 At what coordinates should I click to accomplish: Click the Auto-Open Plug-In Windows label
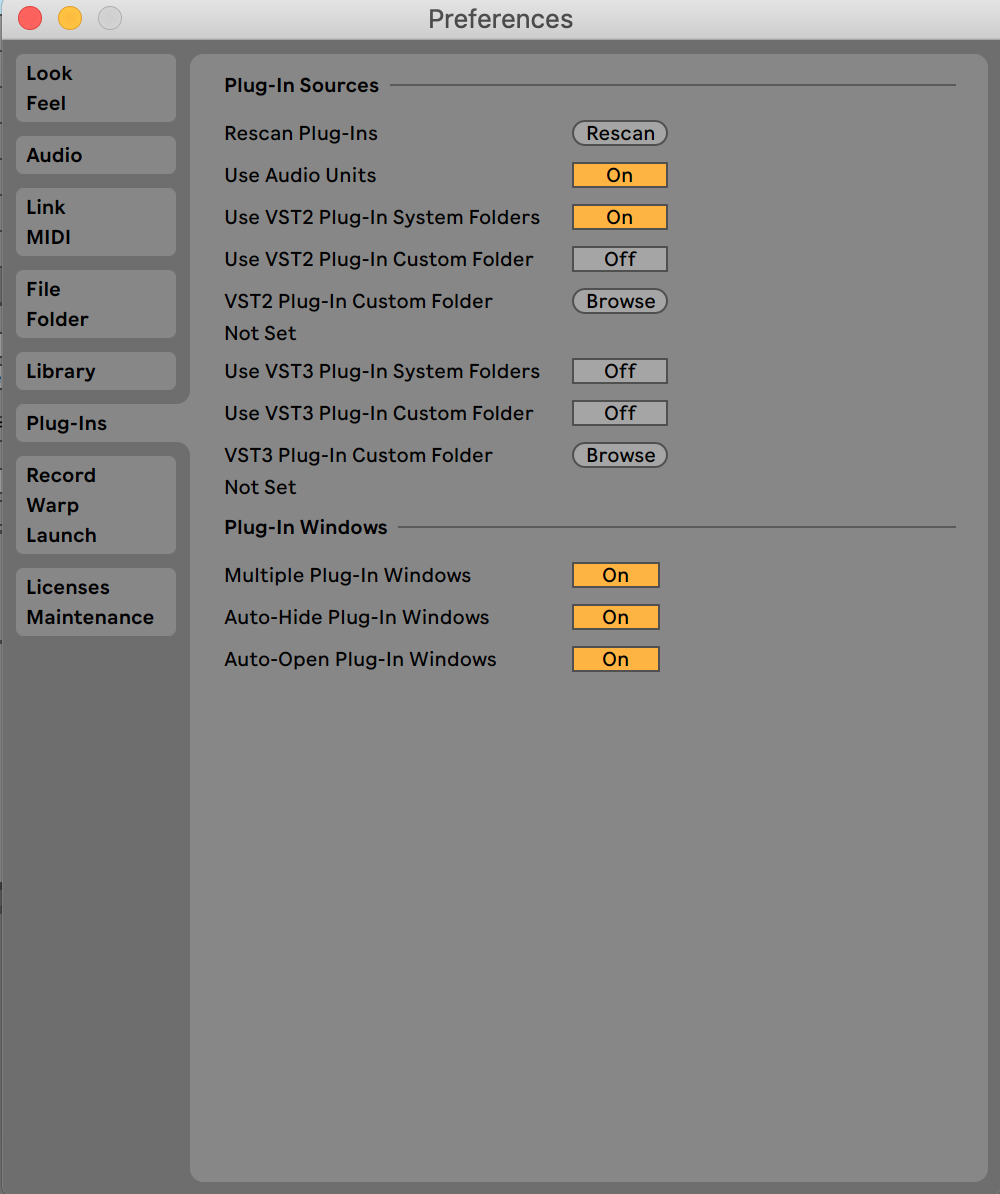tap(360, 659)
